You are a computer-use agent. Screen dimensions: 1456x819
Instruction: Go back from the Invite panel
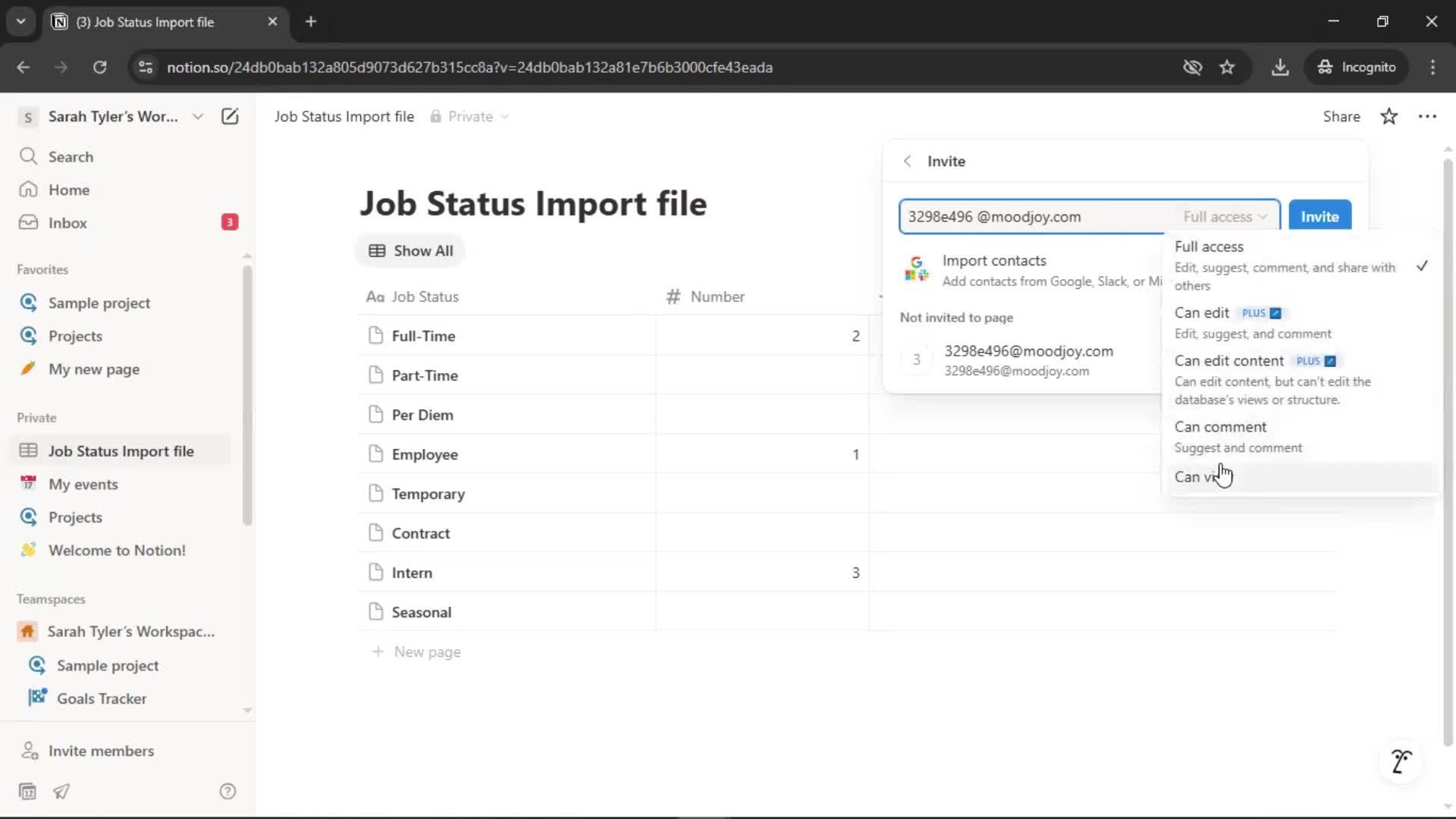point(907,161)
